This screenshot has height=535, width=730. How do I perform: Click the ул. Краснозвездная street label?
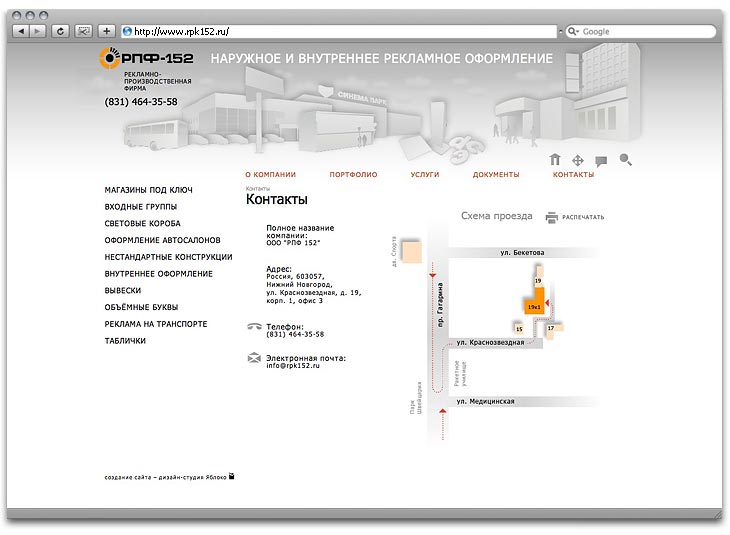[490, 342]
